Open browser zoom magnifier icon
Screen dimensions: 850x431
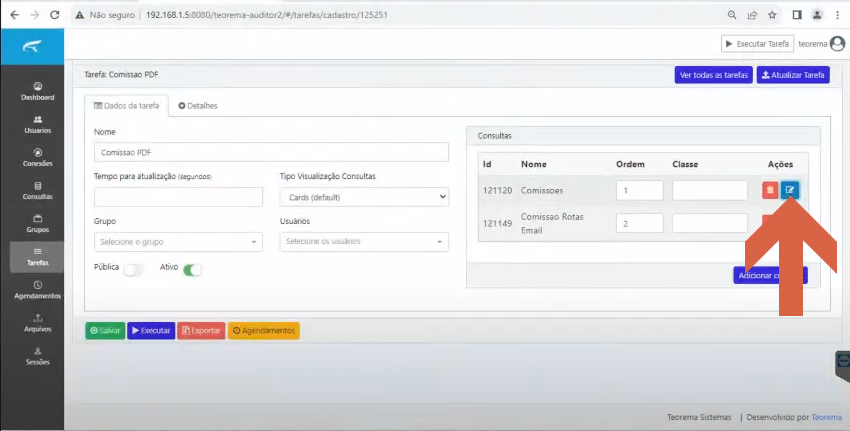(732, 15)
